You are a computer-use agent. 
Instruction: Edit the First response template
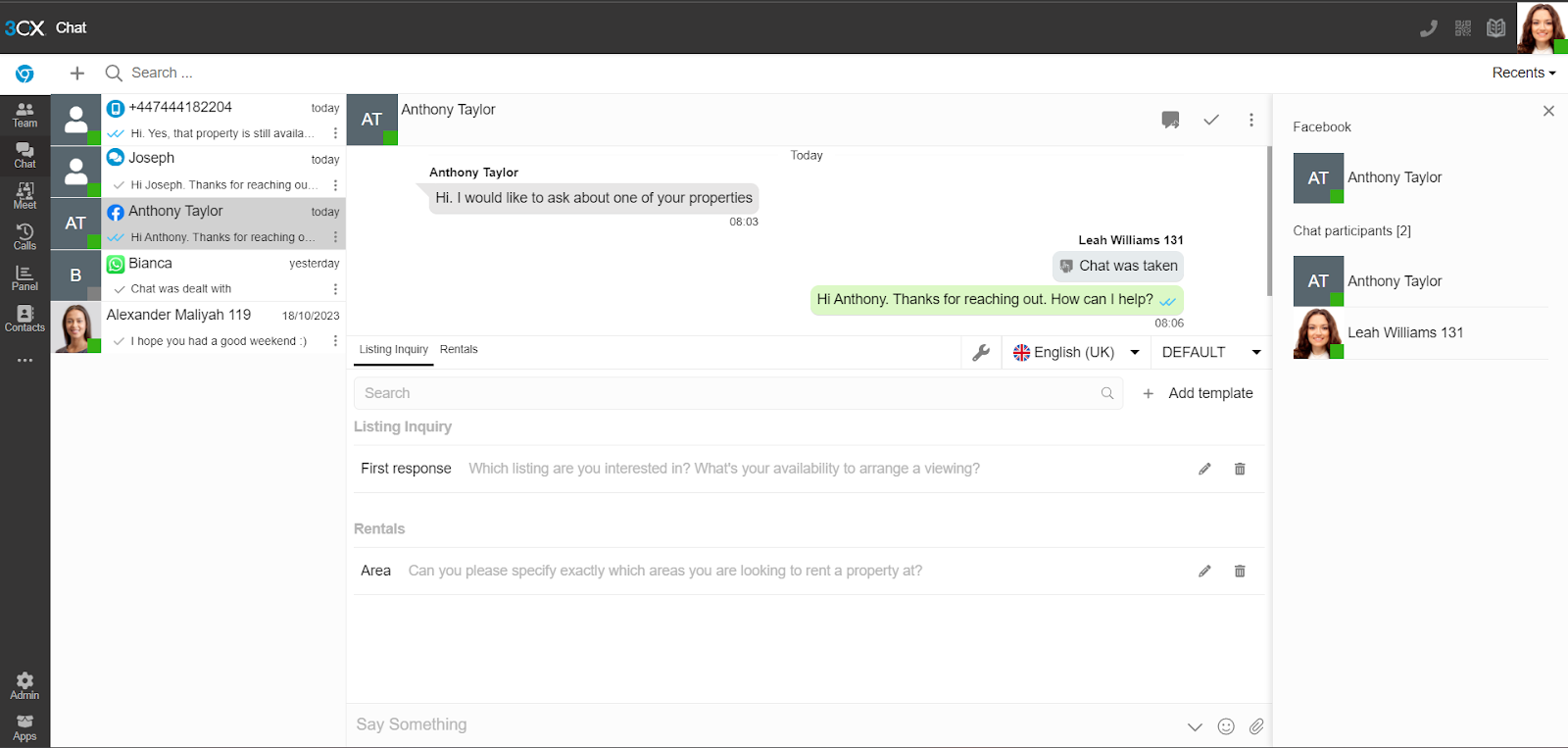(1204, 469)
